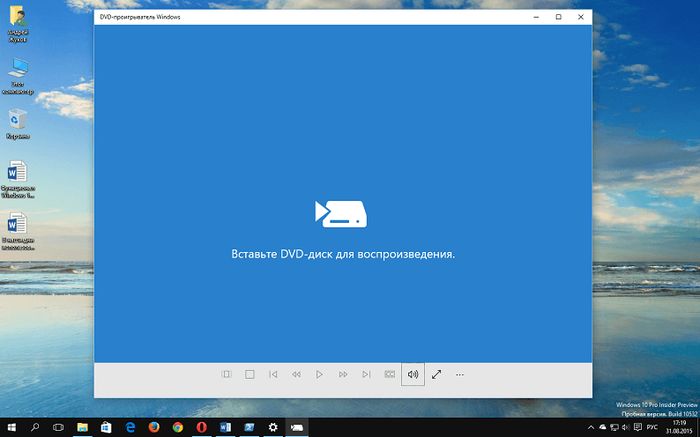Open Settings gear on the taskbar

[x=272, y=427]
